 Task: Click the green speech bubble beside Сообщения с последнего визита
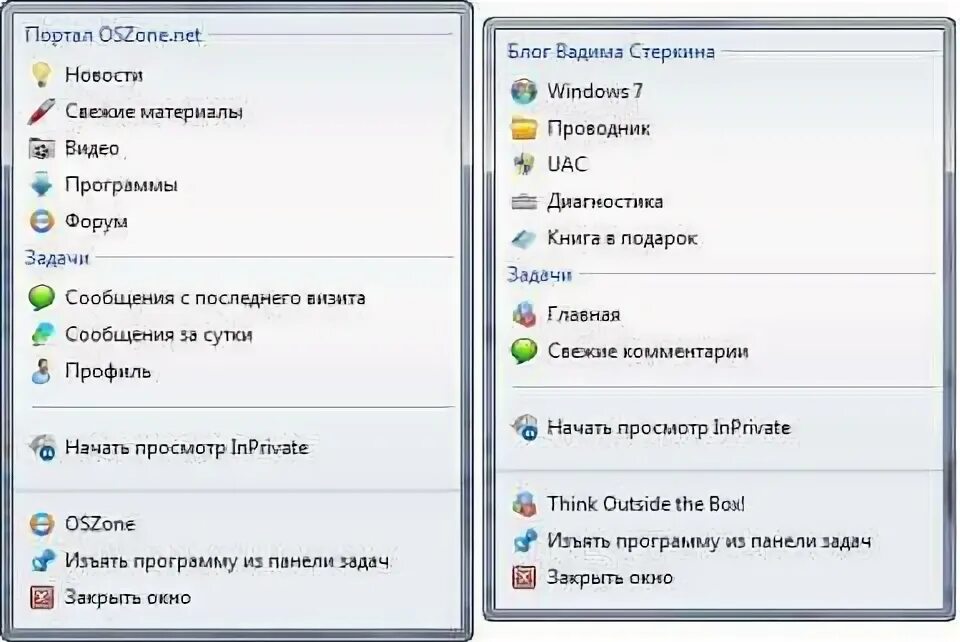coord(41,297)
